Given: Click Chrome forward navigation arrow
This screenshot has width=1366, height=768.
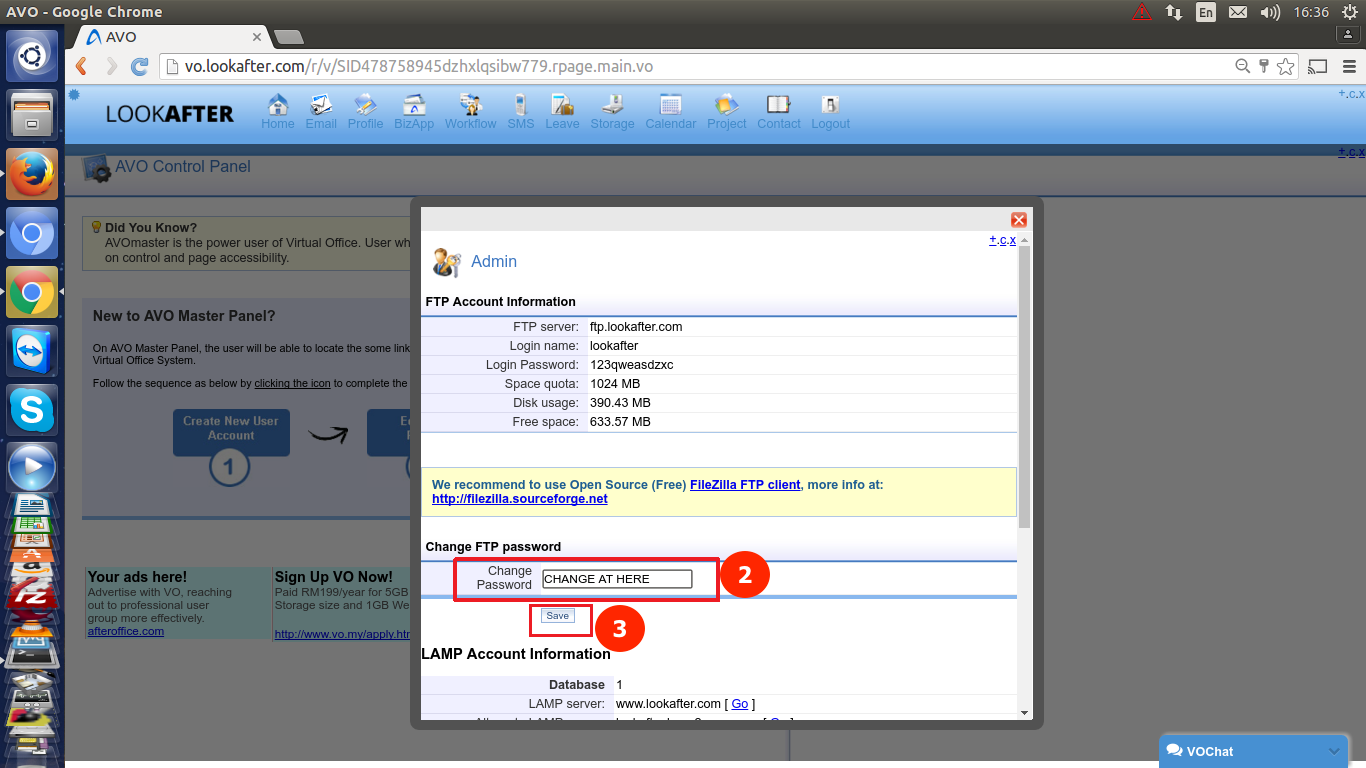Looking at the screenshot, I should (111, 67).
